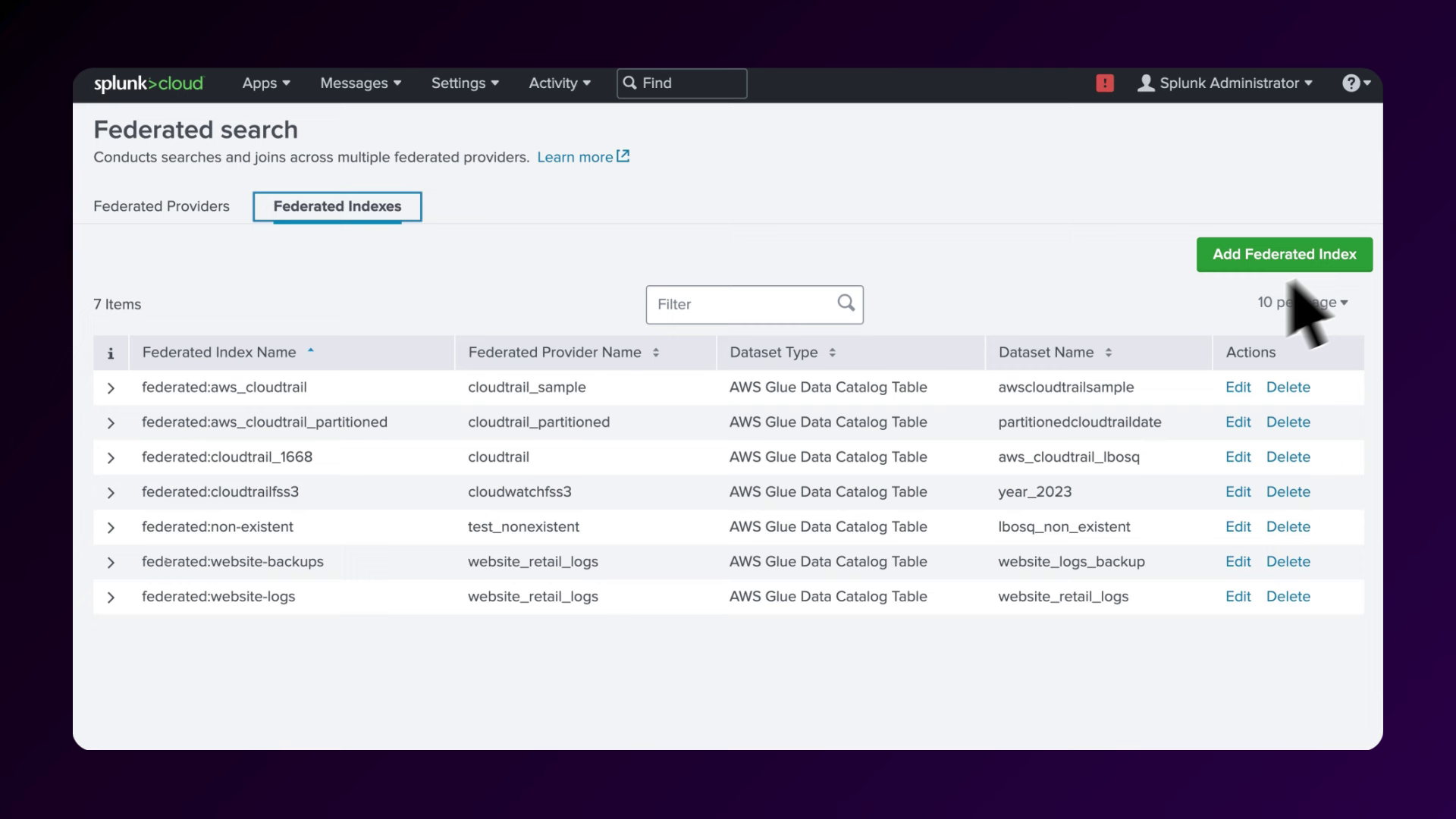Click the Add Federated Index button

(1284, 255)
